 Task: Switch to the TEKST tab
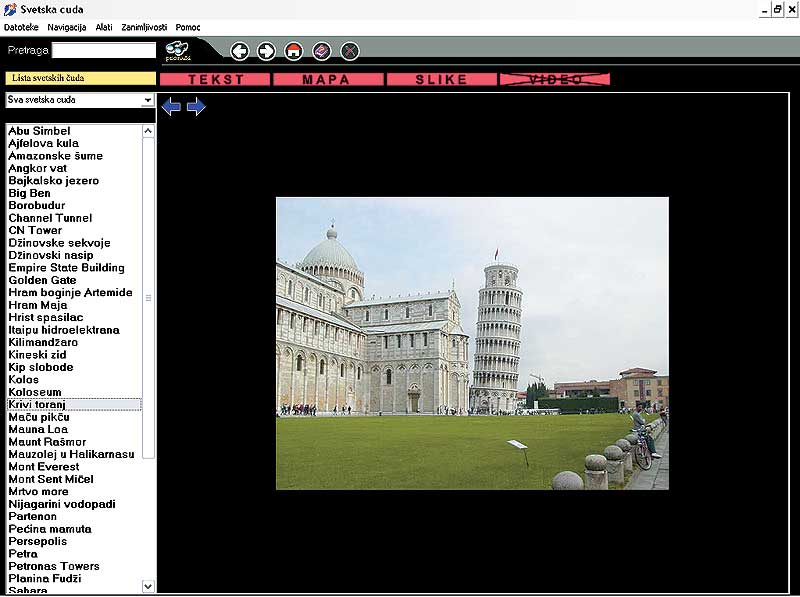[215, 79]
